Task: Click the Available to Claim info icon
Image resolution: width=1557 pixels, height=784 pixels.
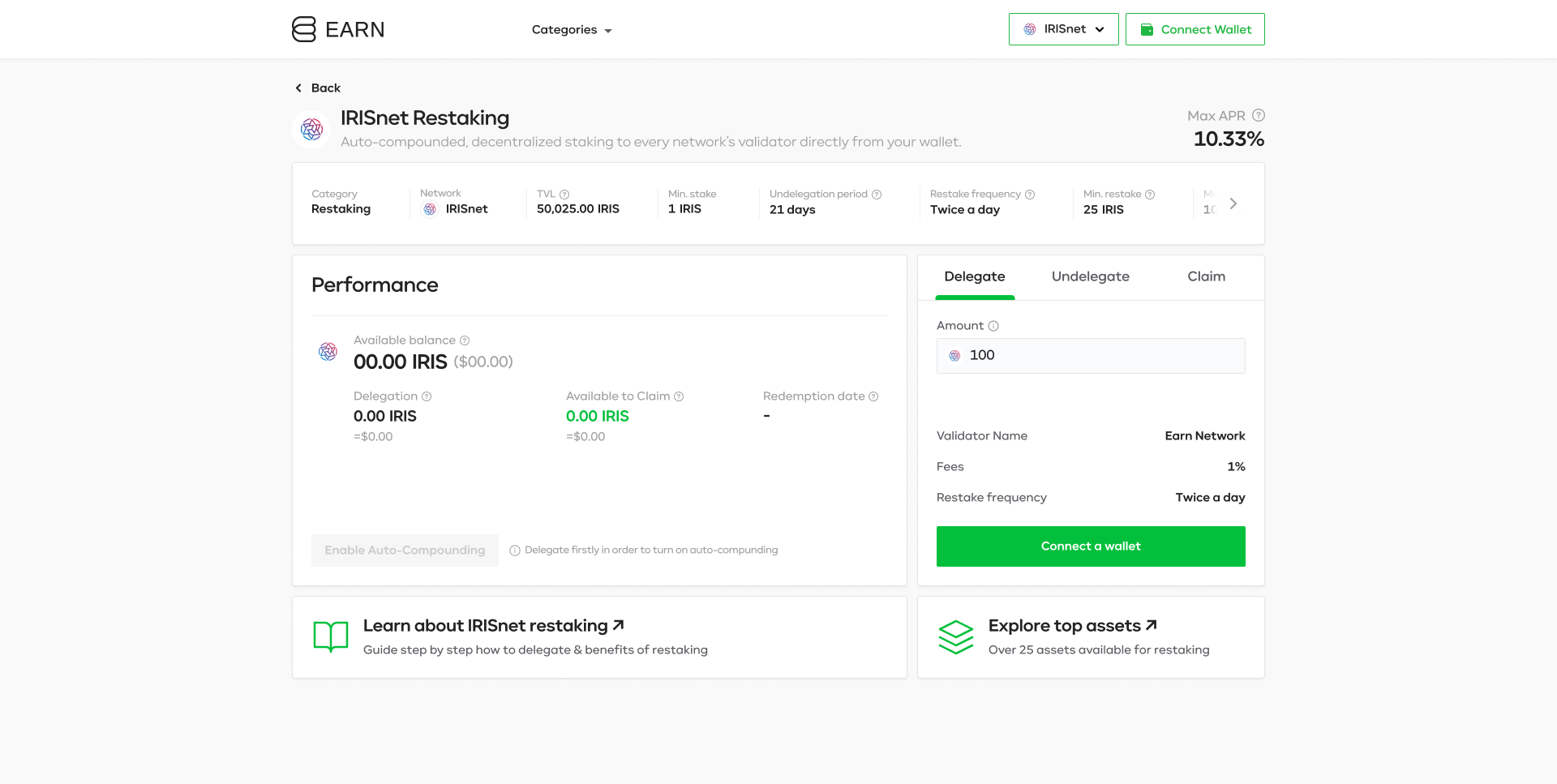Action: 679,396
